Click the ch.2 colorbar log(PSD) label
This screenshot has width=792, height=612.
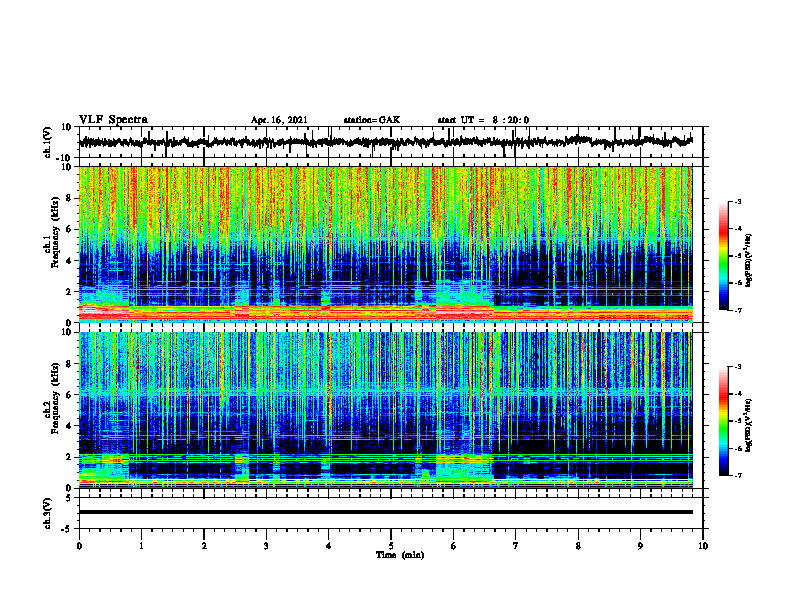click(749, 425)
